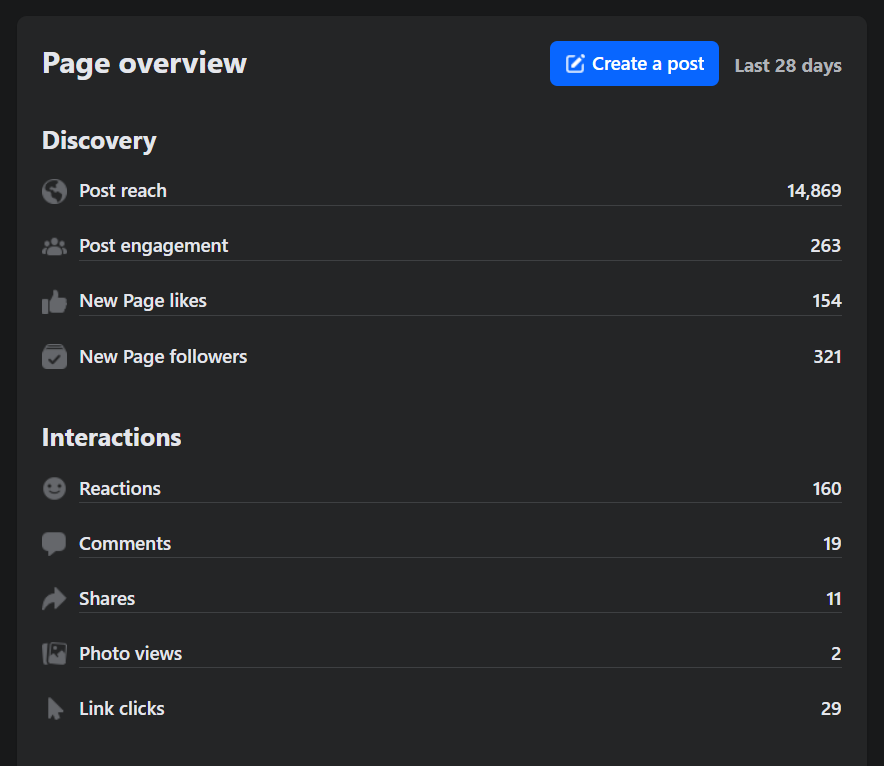884x766 pixels.
Task: Click the Post reach value 14,869
Action: click(814, 191)
